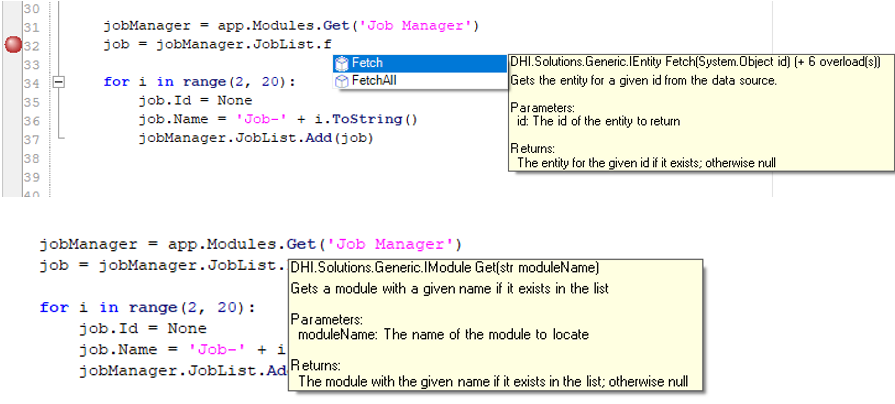Click 'Gets the entity for a given id' description
The image size is (895, 404).
coord(643,80)
